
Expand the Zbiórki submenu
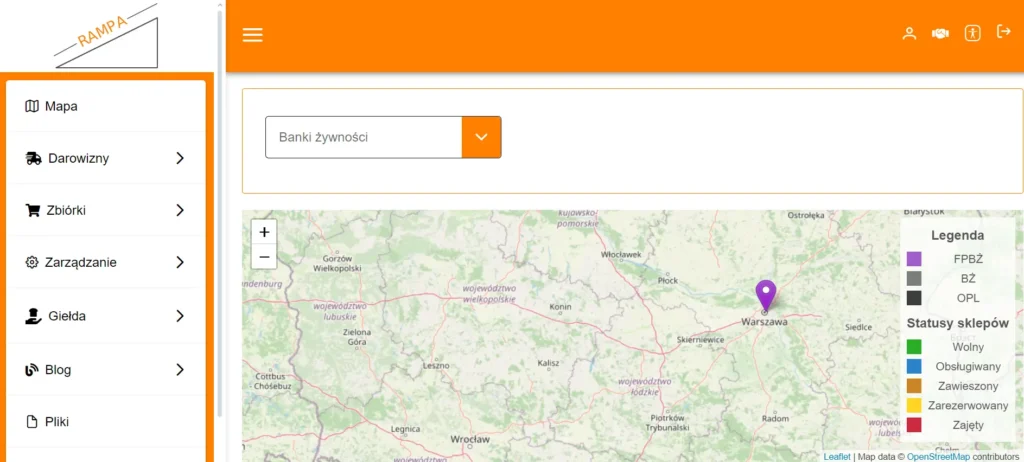(105, 210)
